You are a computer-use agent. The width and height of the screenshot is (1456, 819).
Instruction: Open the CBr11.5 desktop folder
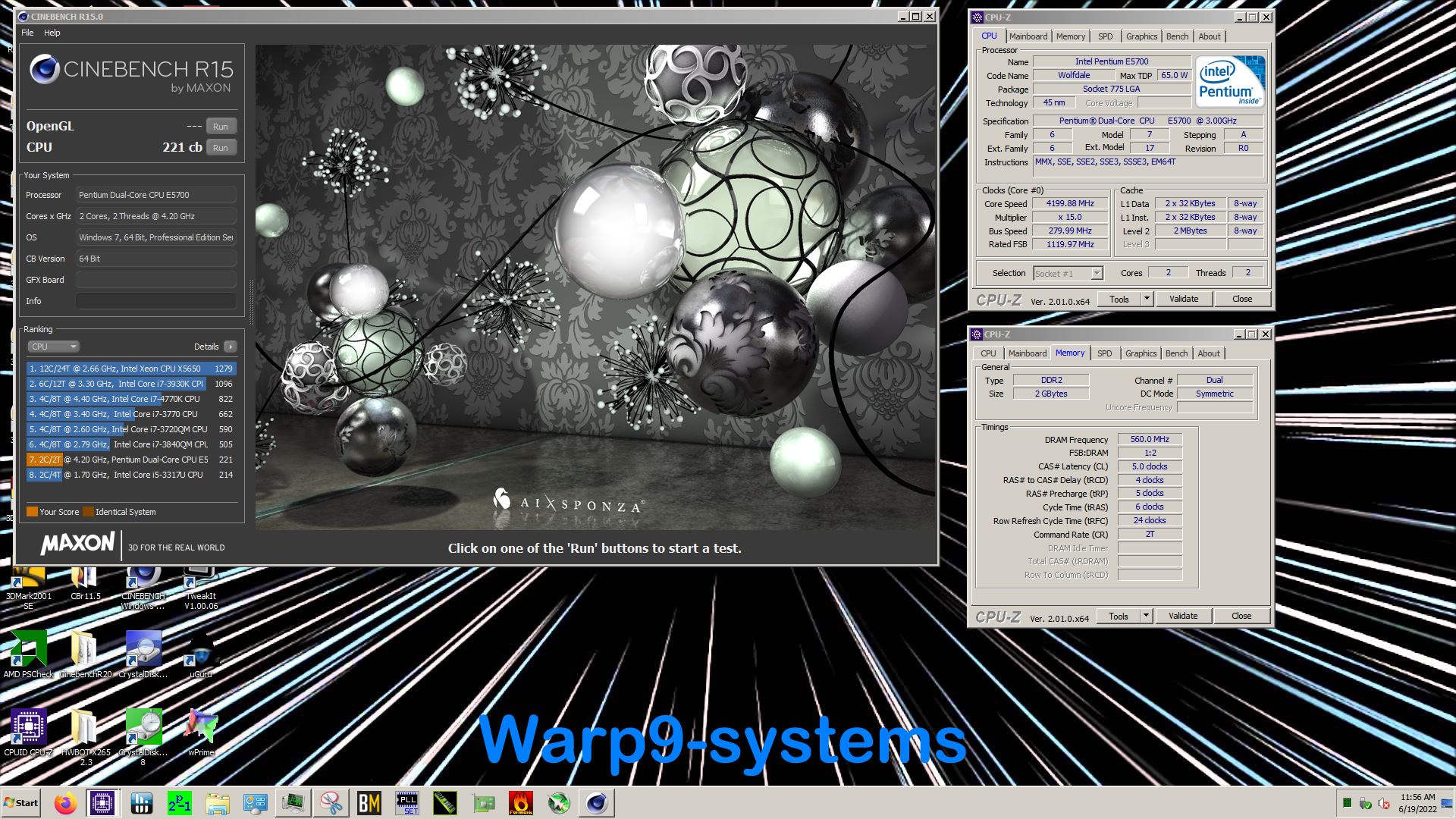85,584
